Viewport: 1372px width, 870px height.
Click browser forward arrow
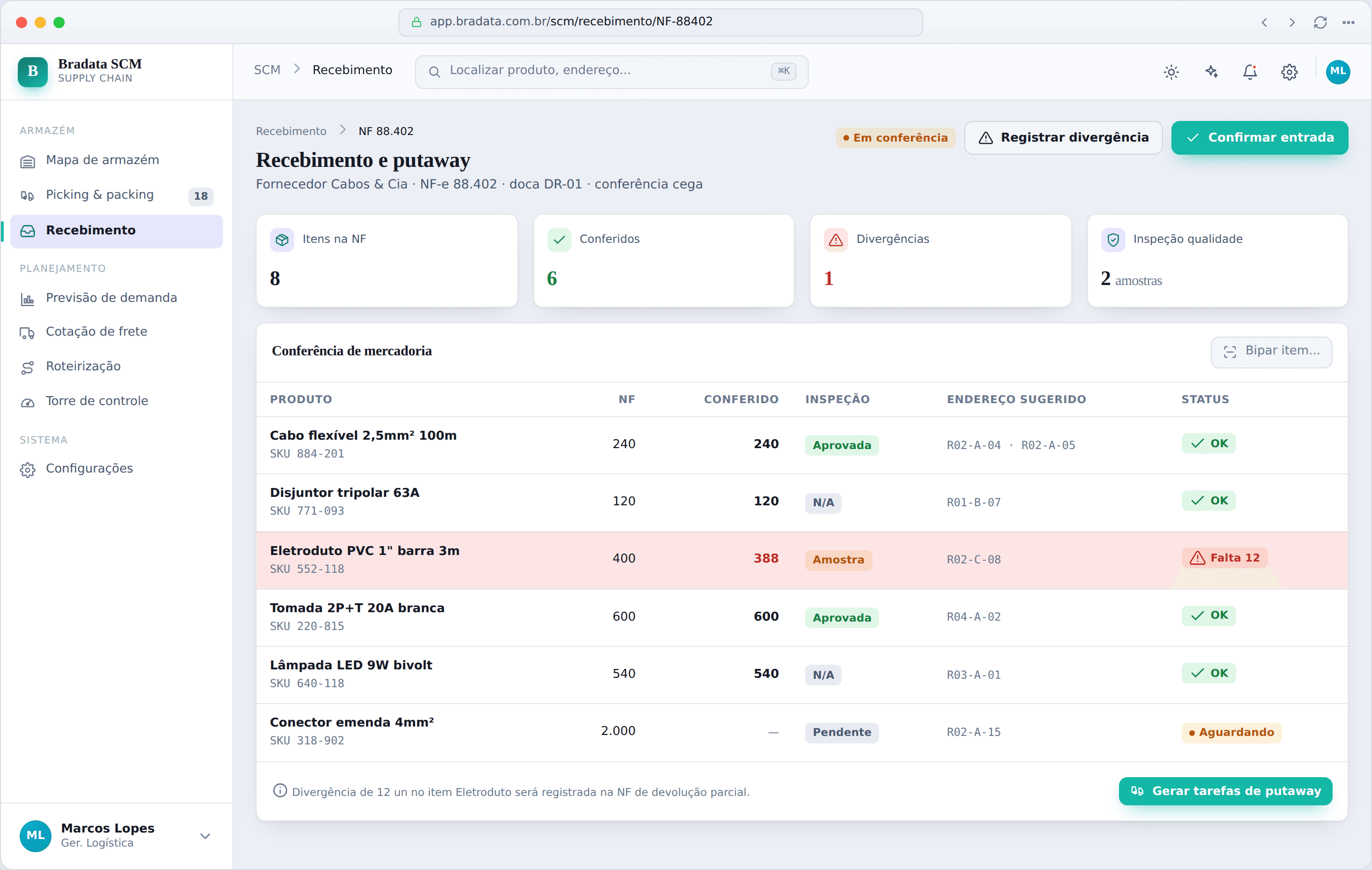1292,22
